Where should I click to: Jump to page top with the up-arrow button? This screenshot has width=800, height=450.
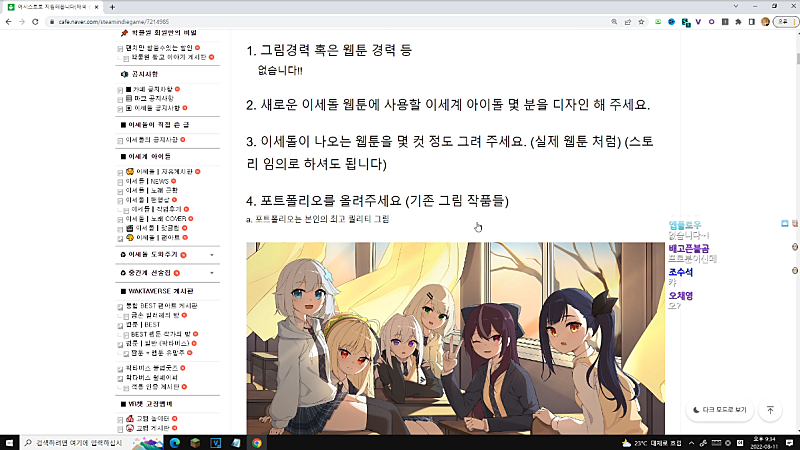[x=770, y=410]
